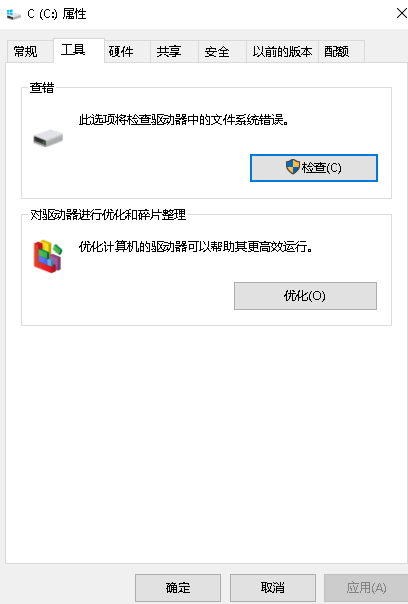Click the 取消 button

[273, 587]
